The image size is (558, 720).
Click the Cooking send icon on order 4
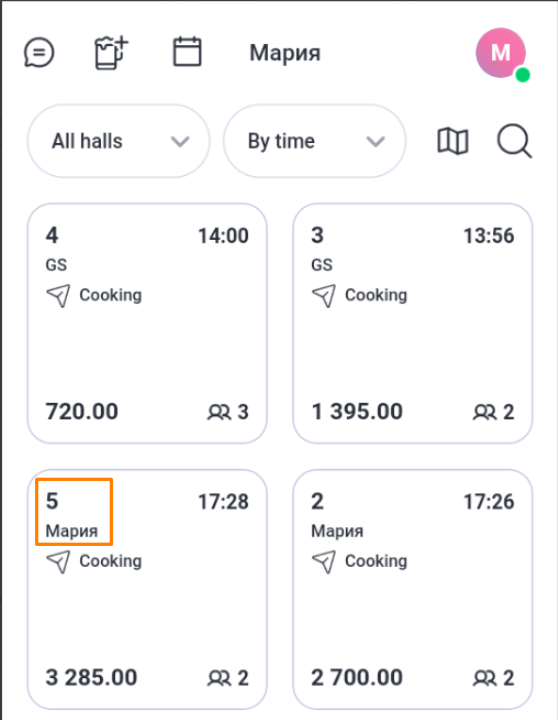58,295
